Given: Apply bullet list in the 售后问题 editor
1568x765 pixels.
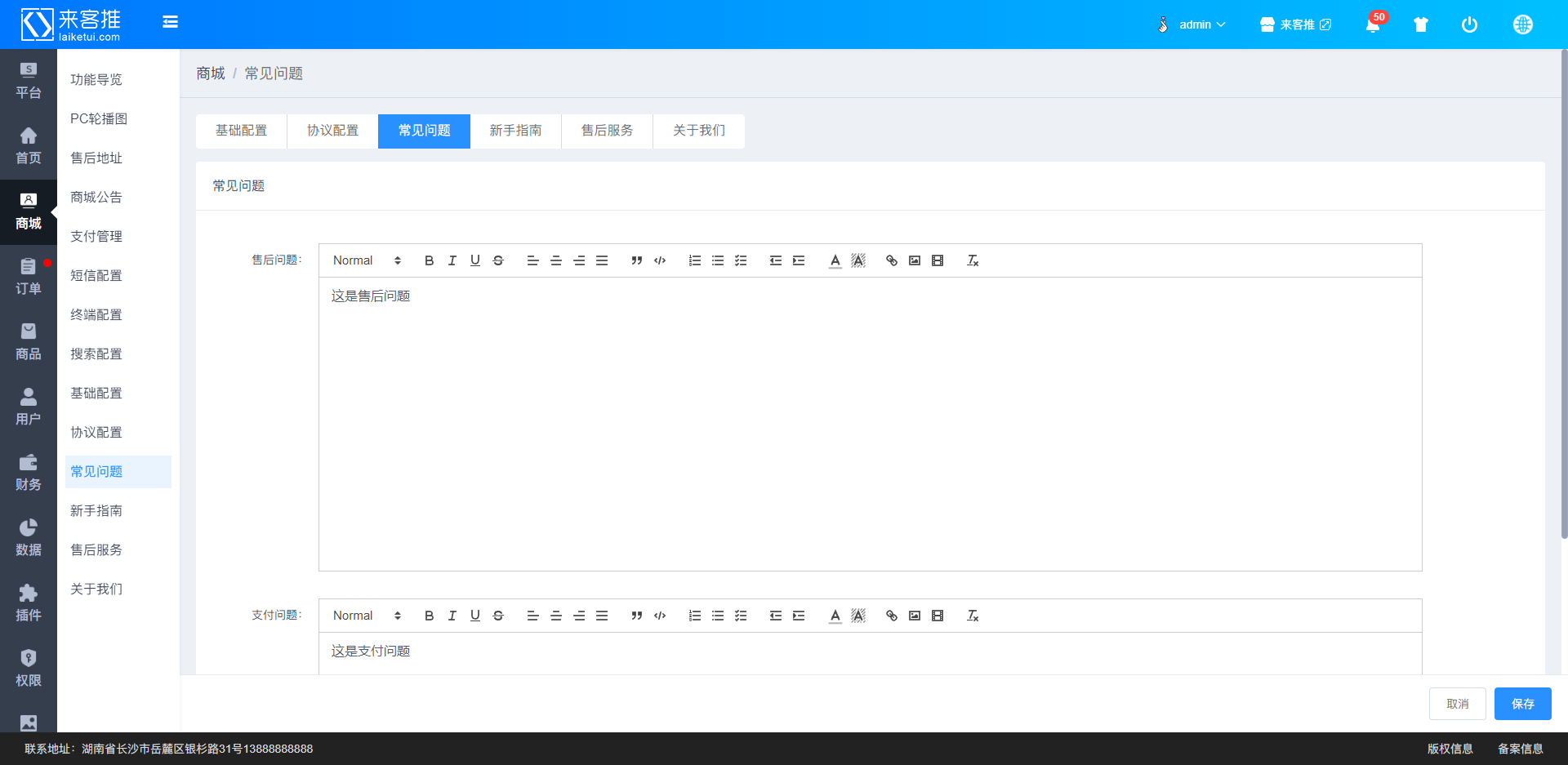Looking at the screenshot, I should coord(717,260).
